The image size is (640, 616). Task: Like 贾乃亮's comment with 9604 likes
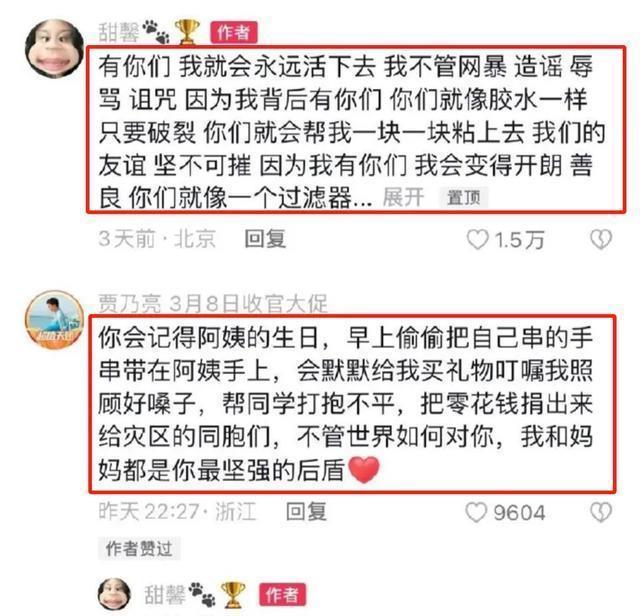point(476,512)
